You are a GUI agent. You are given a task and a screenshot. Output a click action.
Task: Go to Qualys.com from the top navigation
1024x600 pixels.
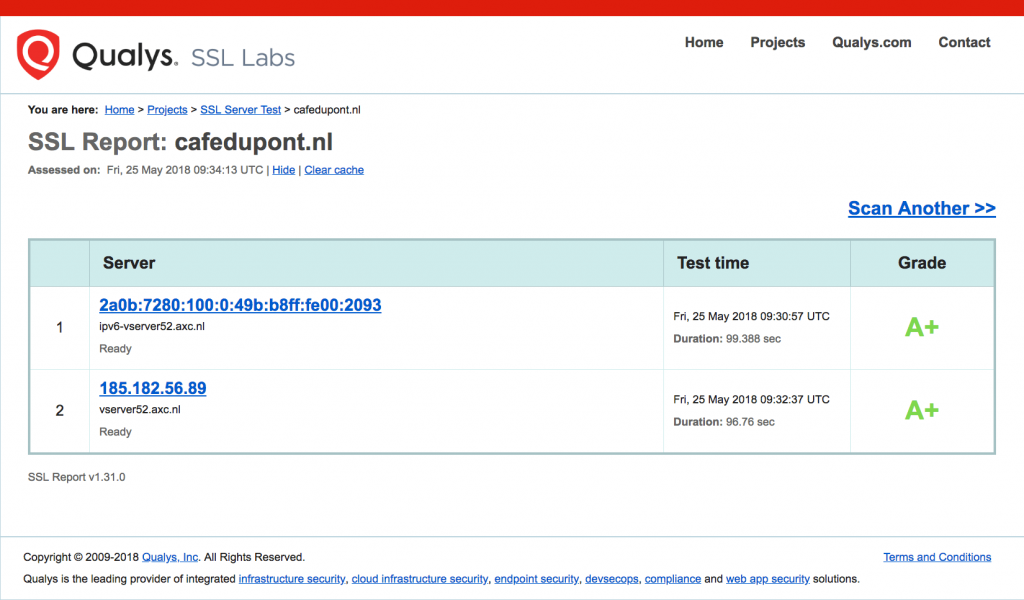point(871,42)
